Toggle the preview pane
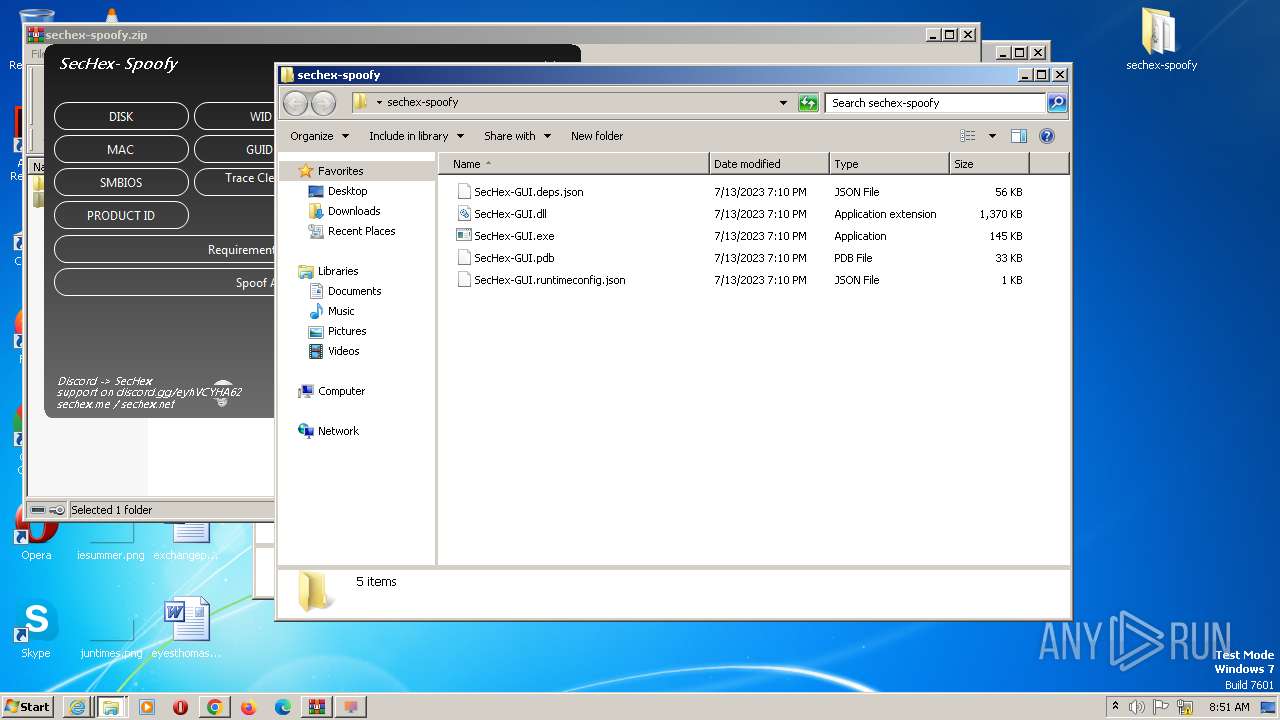This screenshot has height=720, width=1280. pyautogui.click(x=1019, y=136)
